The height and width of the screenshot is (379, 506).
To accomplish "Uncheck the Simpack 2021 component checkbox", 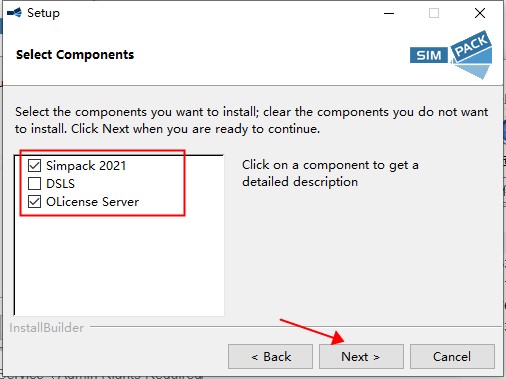I will point(34,165).
